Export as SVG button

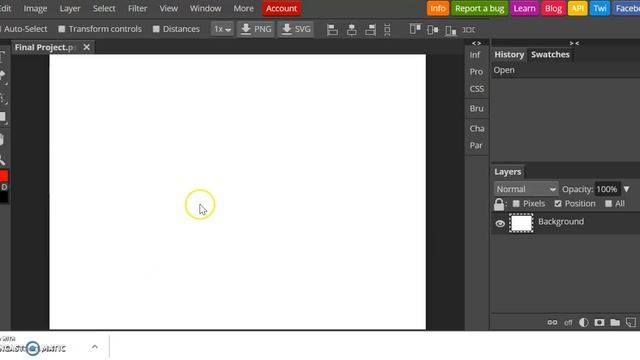pos(296,29)
